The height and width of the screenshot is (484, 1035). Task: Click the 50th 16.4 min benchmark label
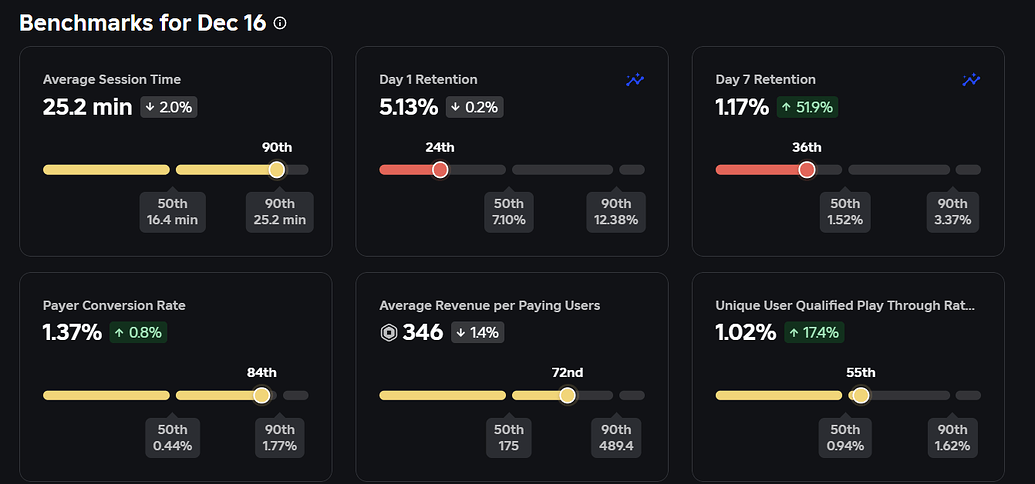click(174, 212)
